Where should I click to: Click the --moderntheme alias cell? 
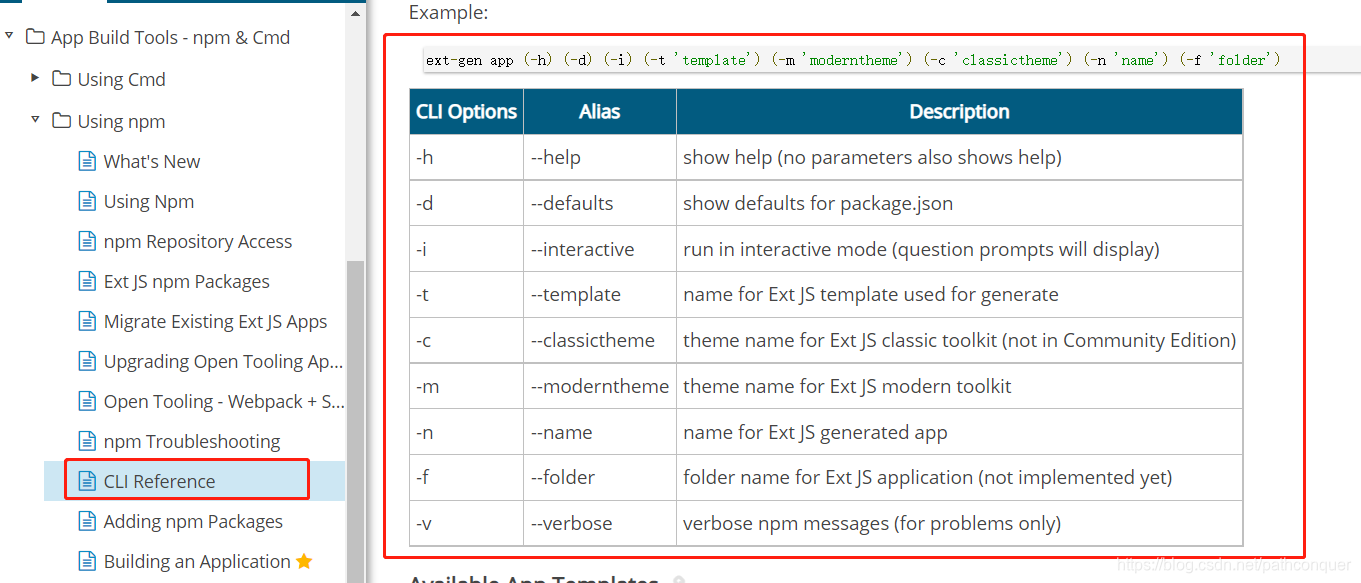click(x=600, y=386)
